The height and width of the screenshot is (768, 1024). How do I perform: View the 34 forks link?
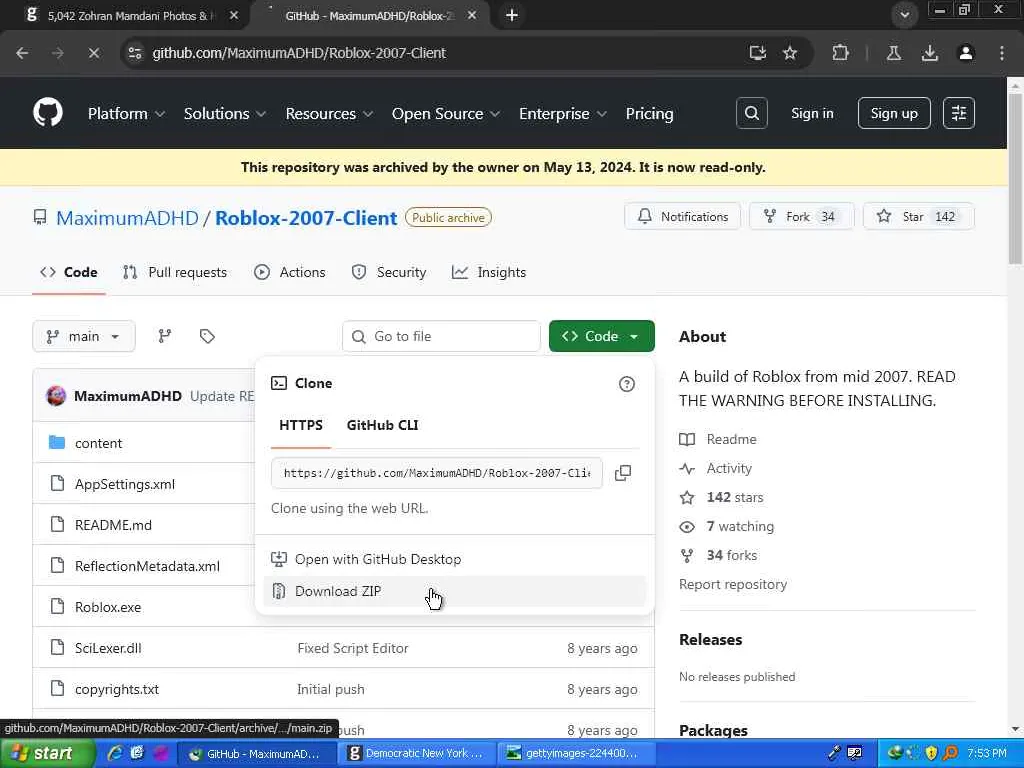pyautogui.click(x=731, y=555)
